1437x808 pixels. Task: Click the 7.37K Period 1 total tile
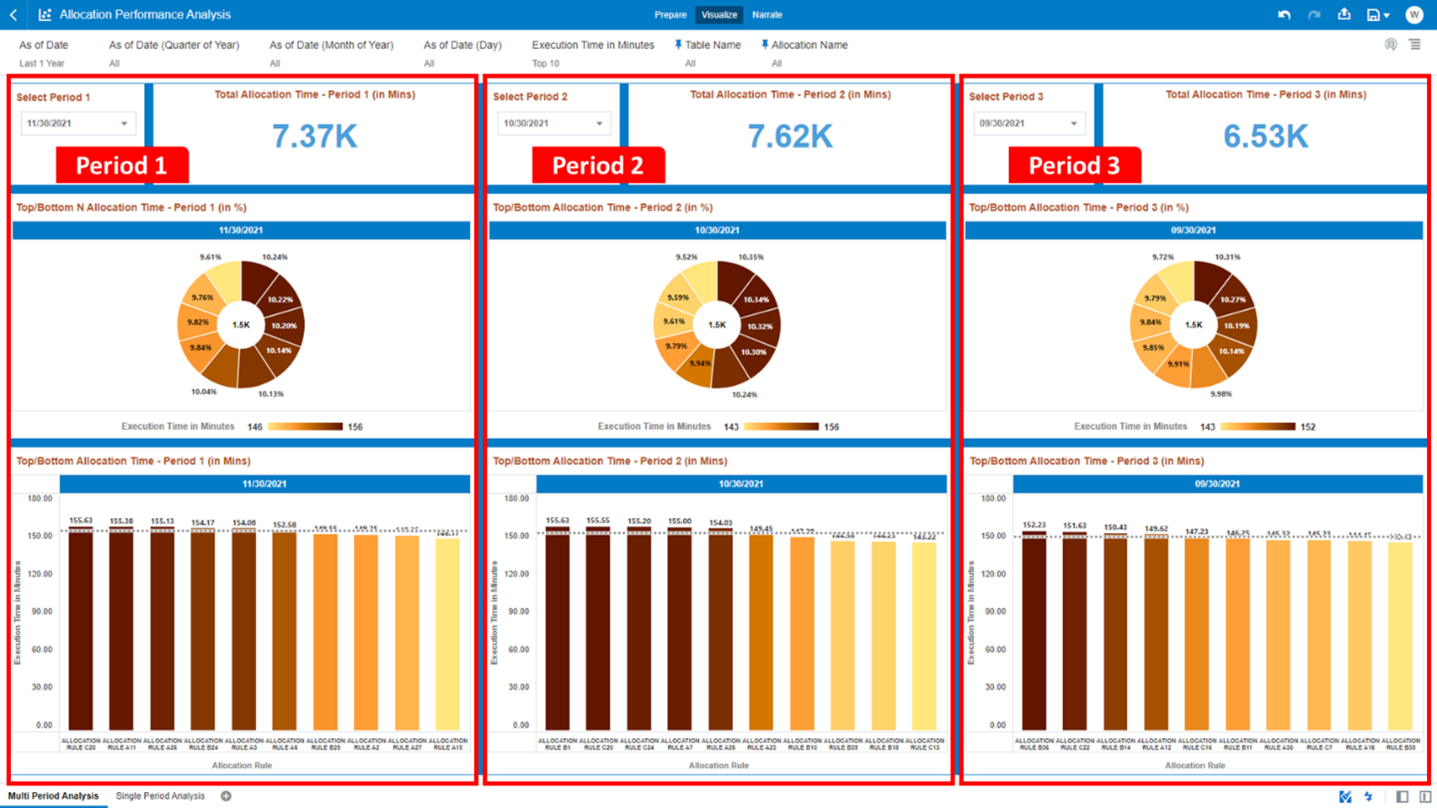pos(314,136)
